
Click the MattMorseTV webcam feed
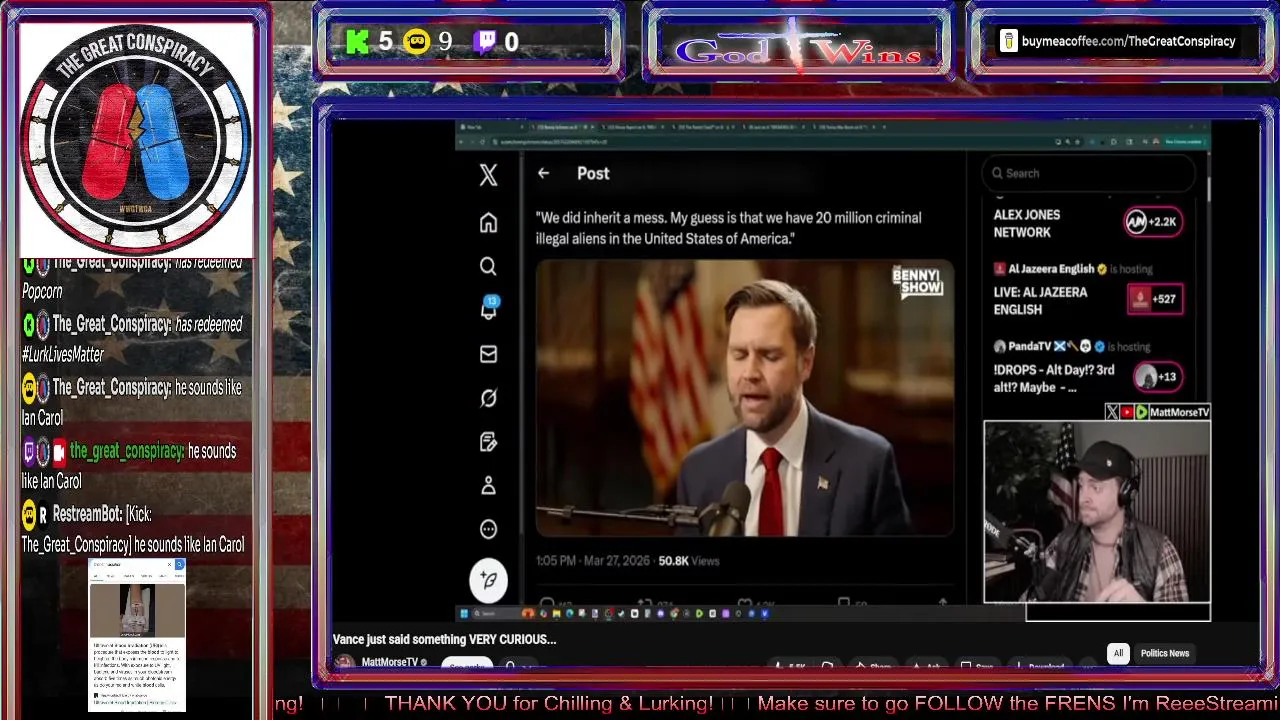tap(1097, 511)
